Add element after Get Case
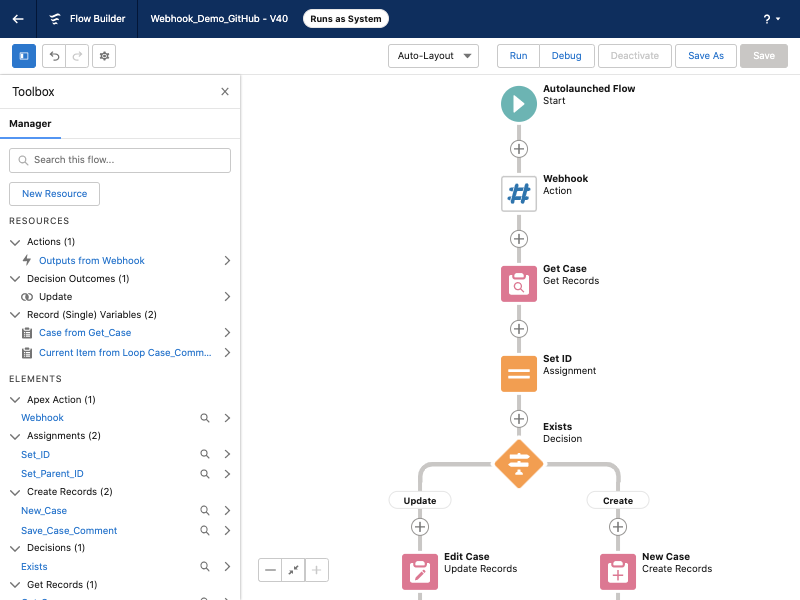The height and width of the screenshot is (600, 800). point(519,329)
